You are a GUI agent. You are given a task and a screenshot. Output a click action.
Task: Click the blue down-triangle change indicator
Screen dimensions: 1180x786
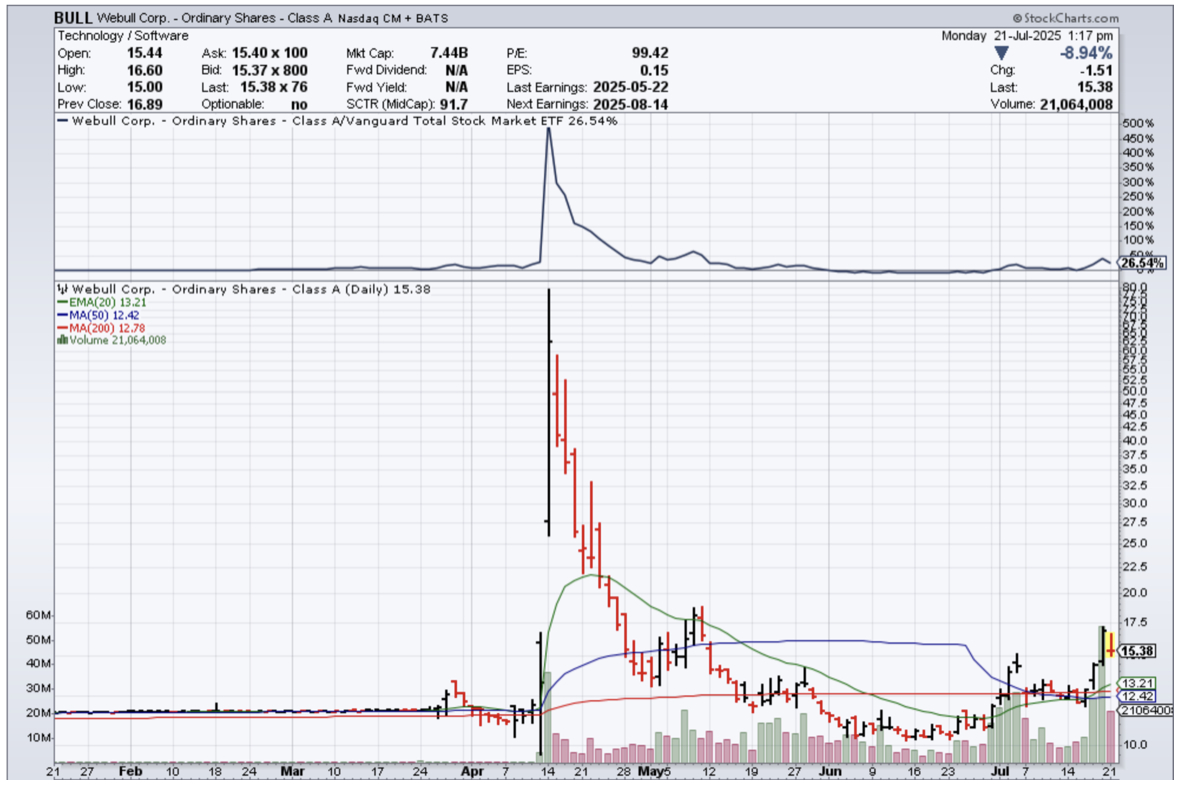[x=1003, y=52]
